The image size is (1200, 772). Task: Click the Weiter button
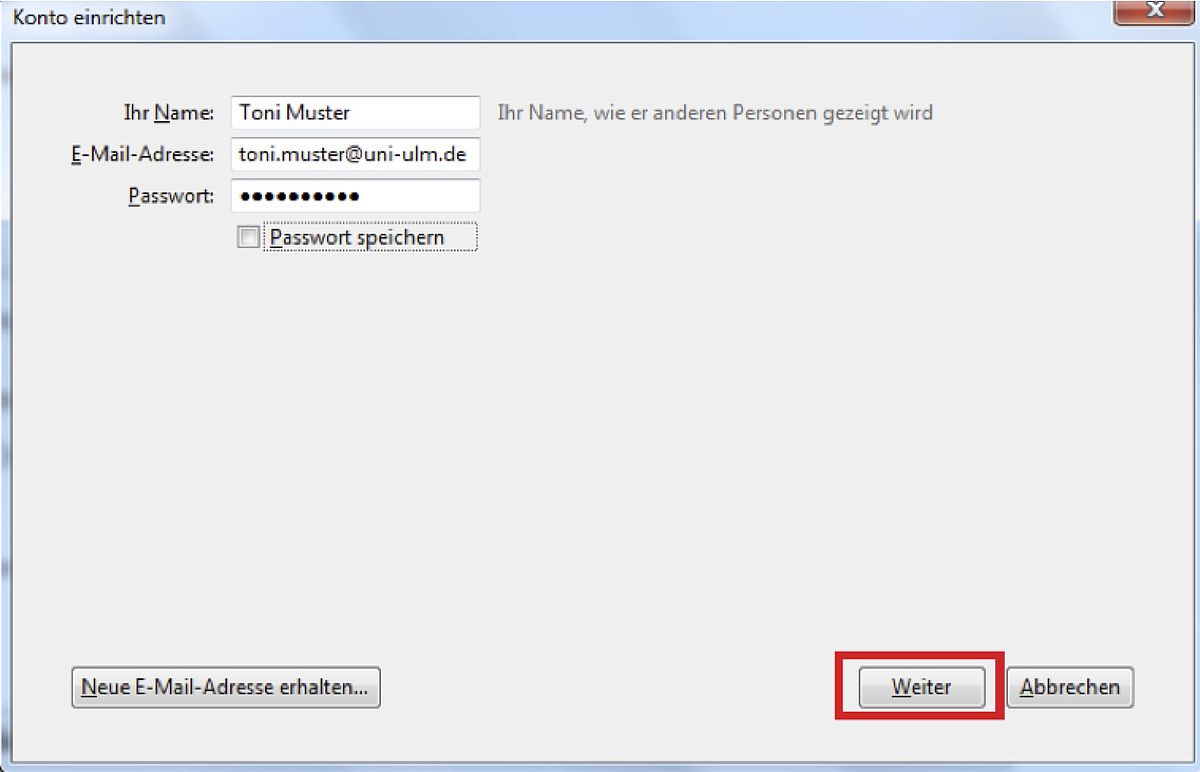tap(922, 687)
